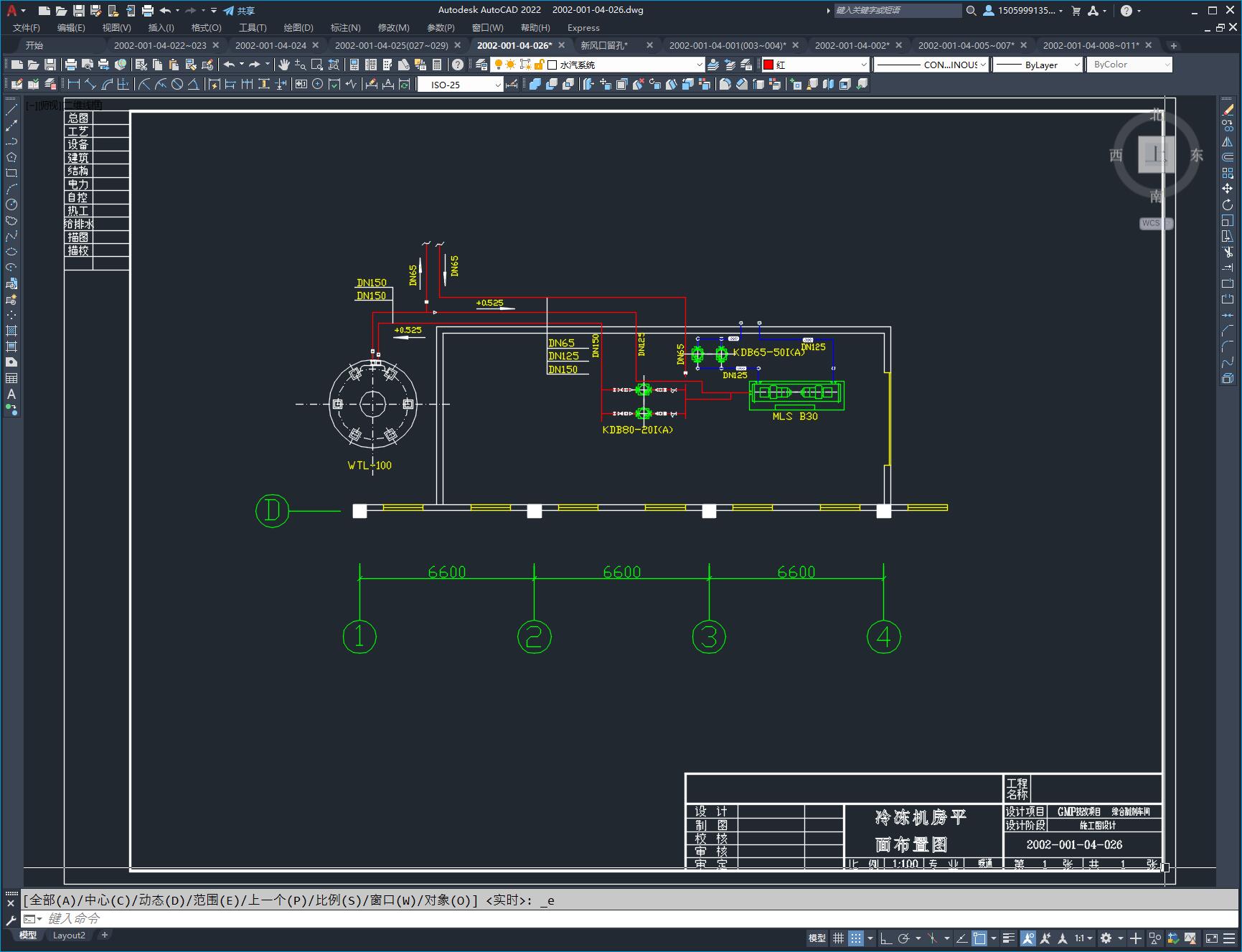Select the Circle draw tool in left toolbar
Screen dimensions: 1242x952
pos(11,204)
